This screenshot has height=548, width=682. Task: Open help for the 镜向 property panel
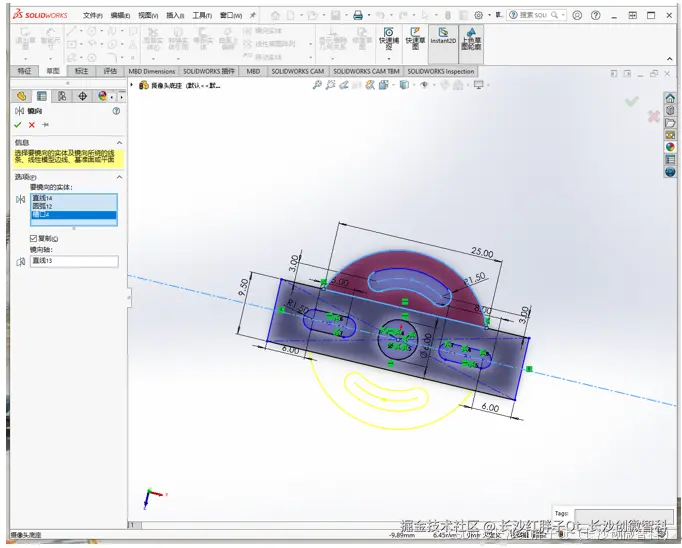[x=116, y=111]
